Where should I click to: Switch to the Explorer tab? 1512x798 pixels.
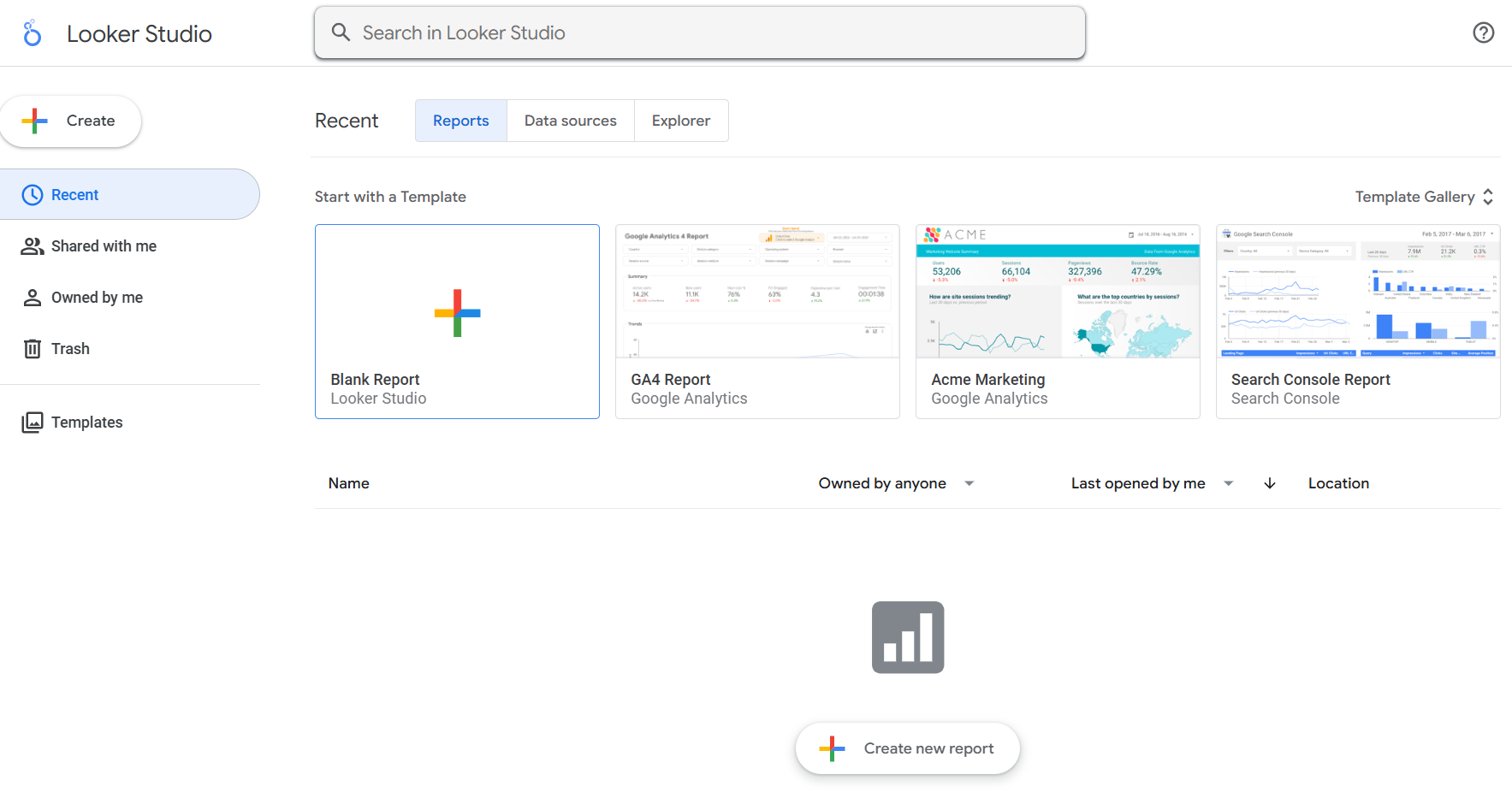coord(680,120)
